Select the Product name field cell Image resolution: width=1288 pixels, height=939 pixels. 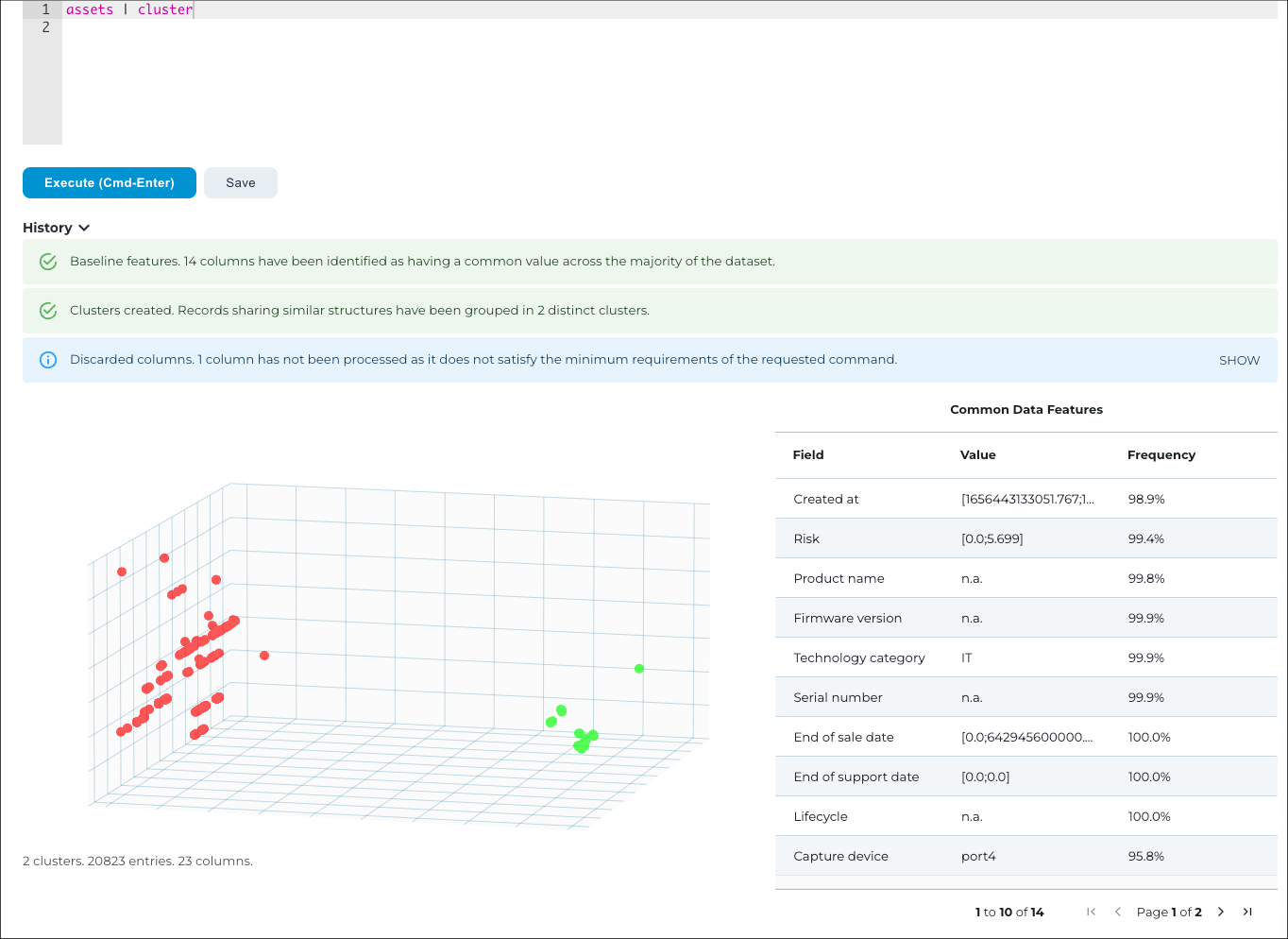coord(839,579)
